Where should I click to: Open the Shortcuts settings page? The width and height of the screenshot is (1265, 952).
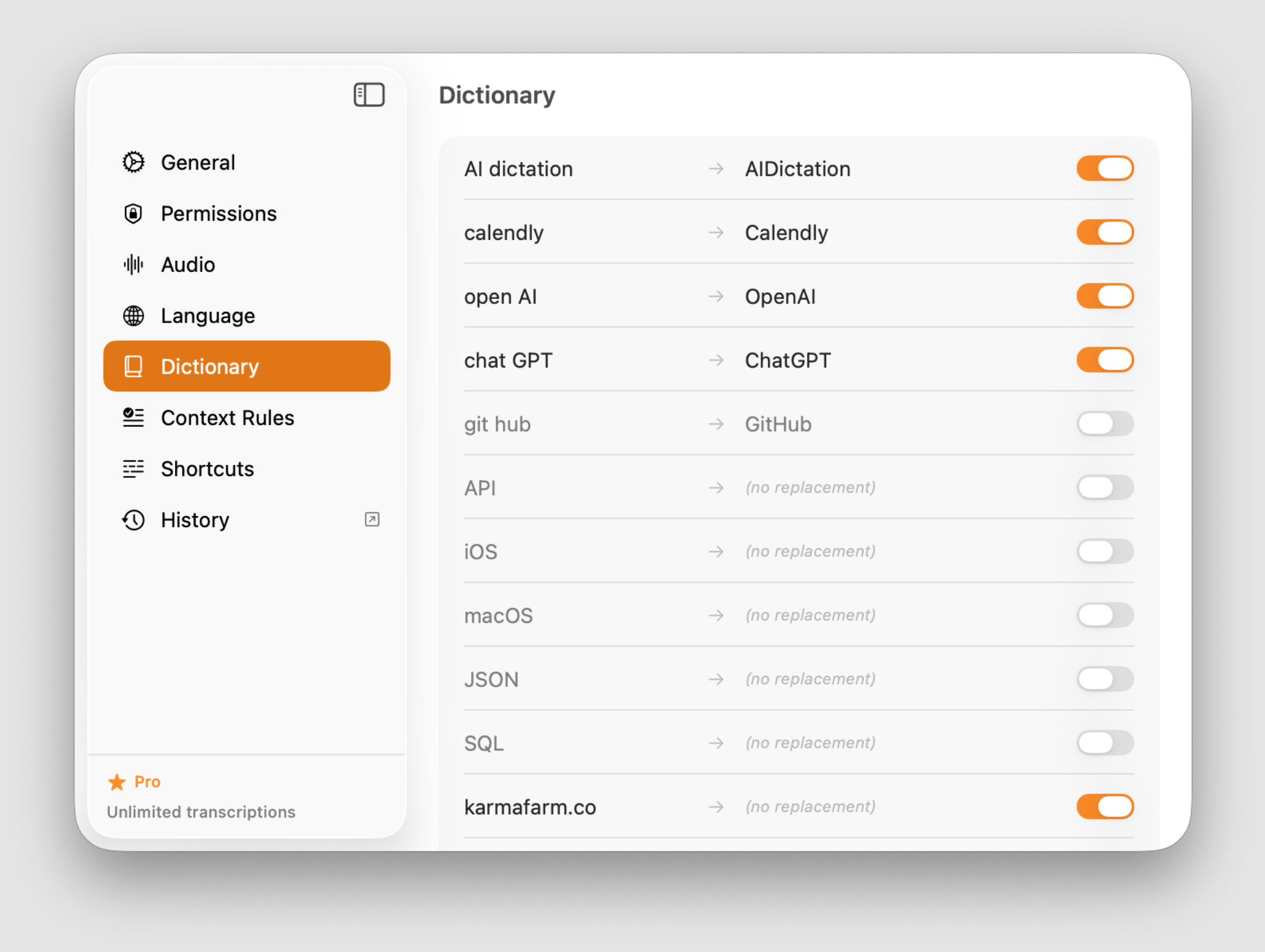tap(207, 469)
